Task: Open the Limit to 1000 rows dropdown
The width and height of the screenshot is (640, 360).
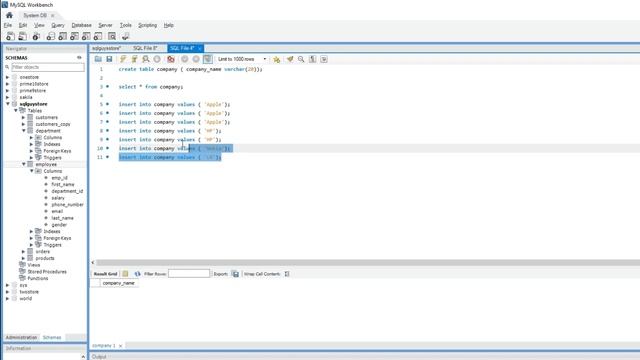Action: 242,59
